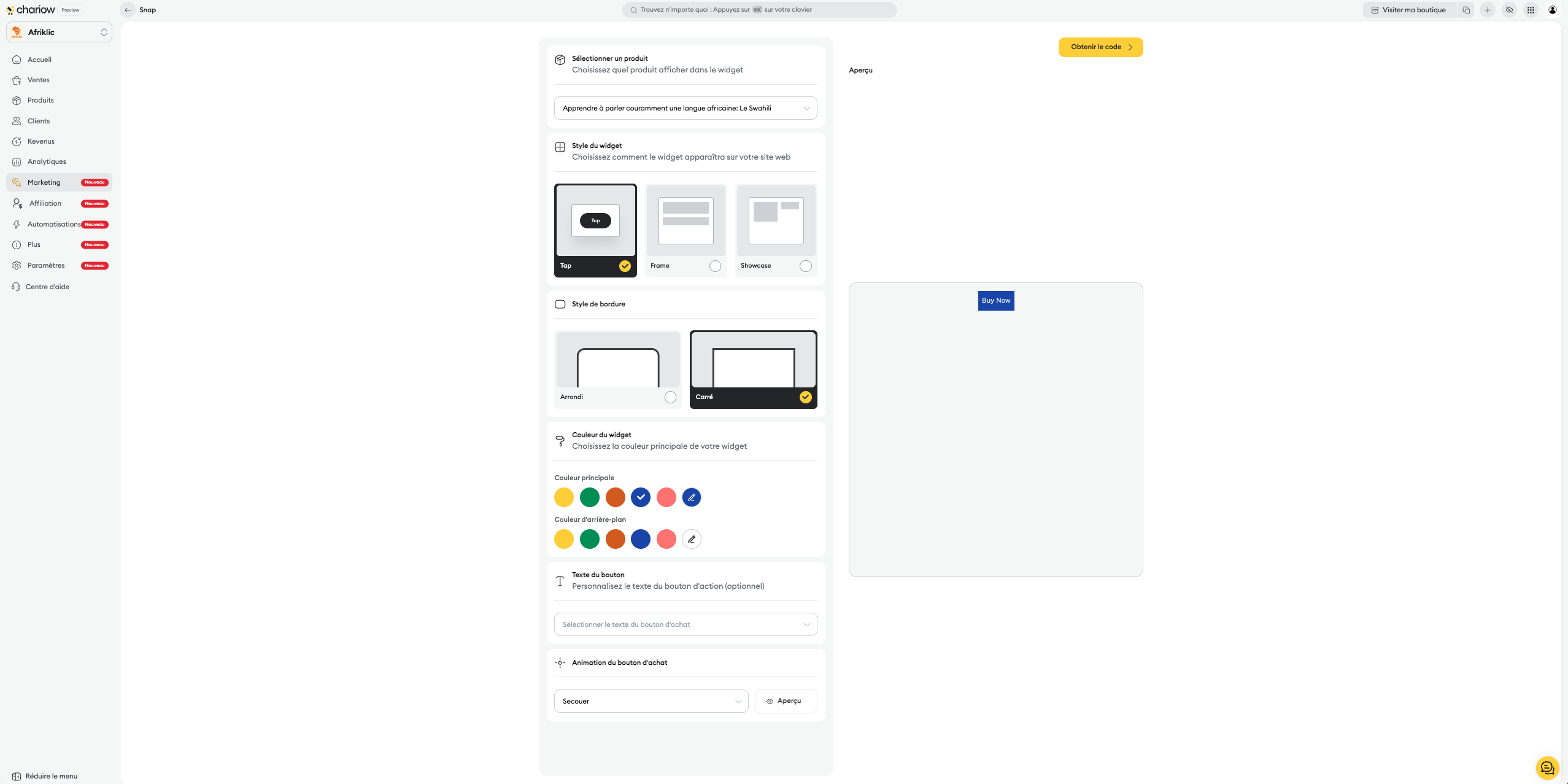The image size is (1568, 784).
Task: Click the copy store link icon
Action: pyautogui.click(x=1466, y=10)
